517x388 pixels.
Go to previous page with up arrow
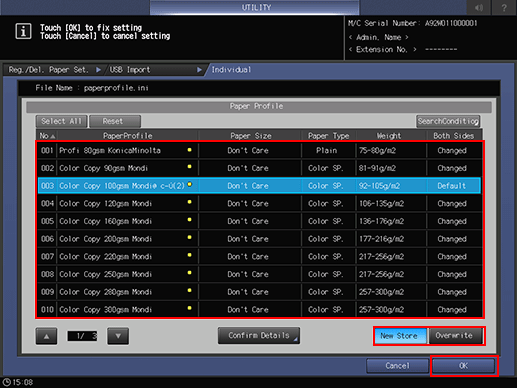coord(46,336)
